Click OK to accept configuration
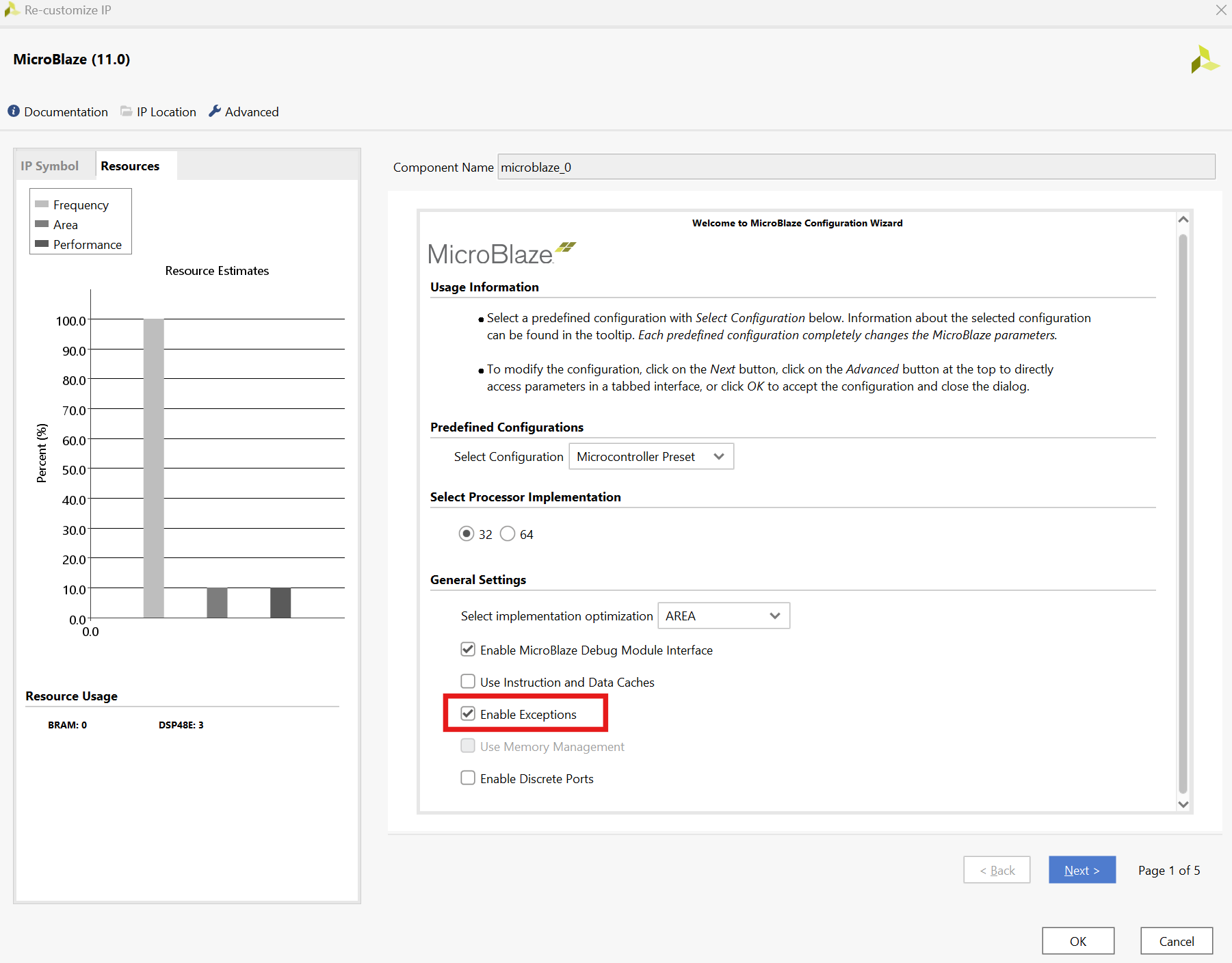1232x963 pixels. point(1078,941)
